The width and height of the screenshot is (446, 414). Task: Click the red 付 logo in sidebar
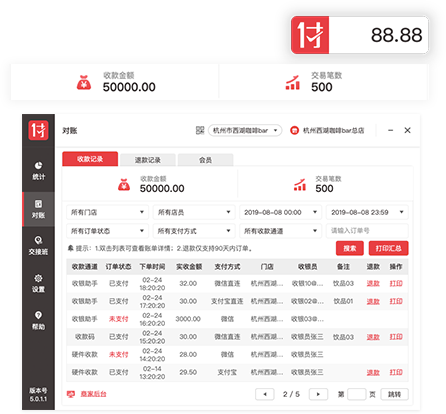coord(38,130)
